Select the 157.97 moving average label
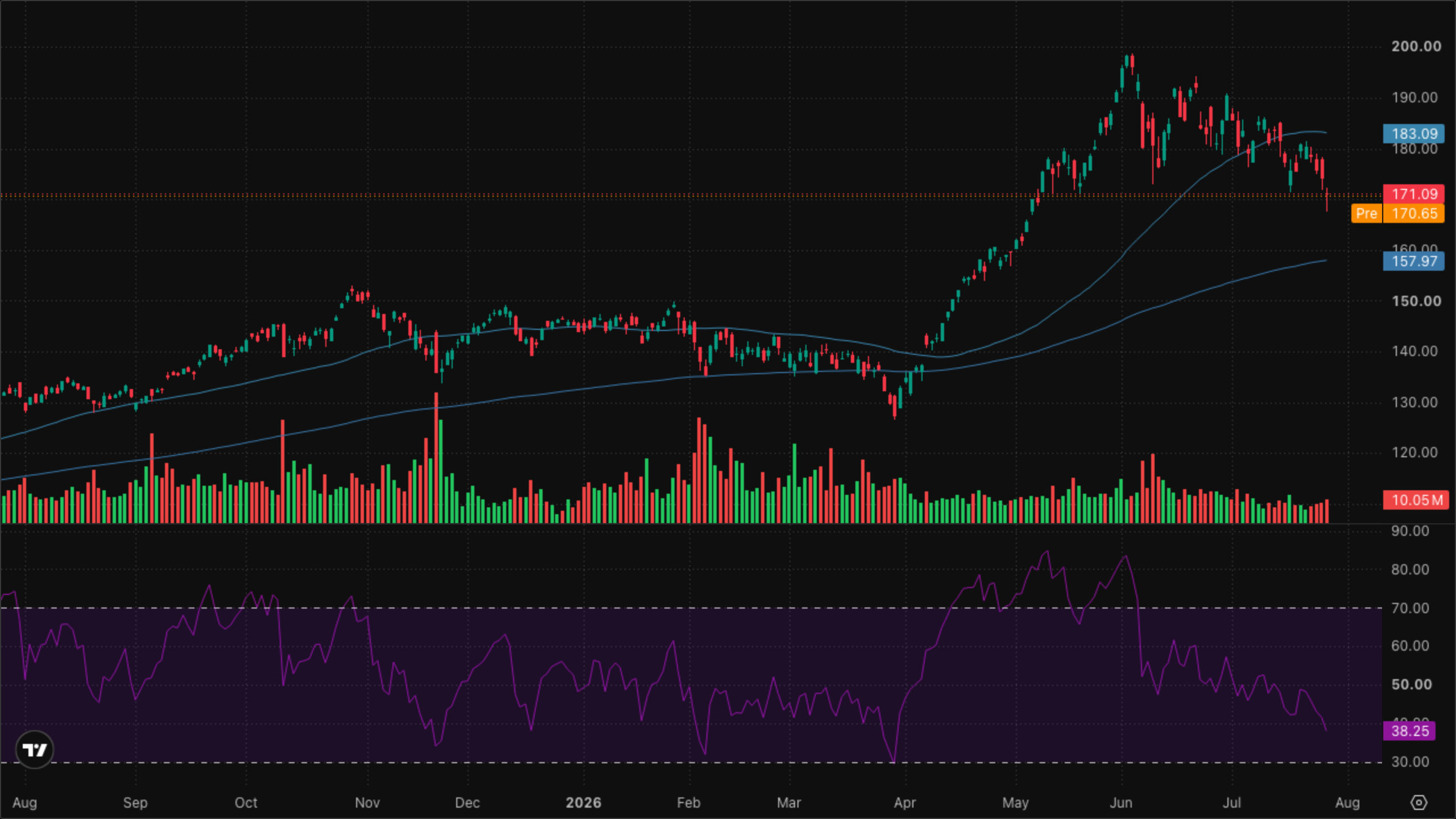This screenshot has width=1456, height=819. coord(1413,261)
